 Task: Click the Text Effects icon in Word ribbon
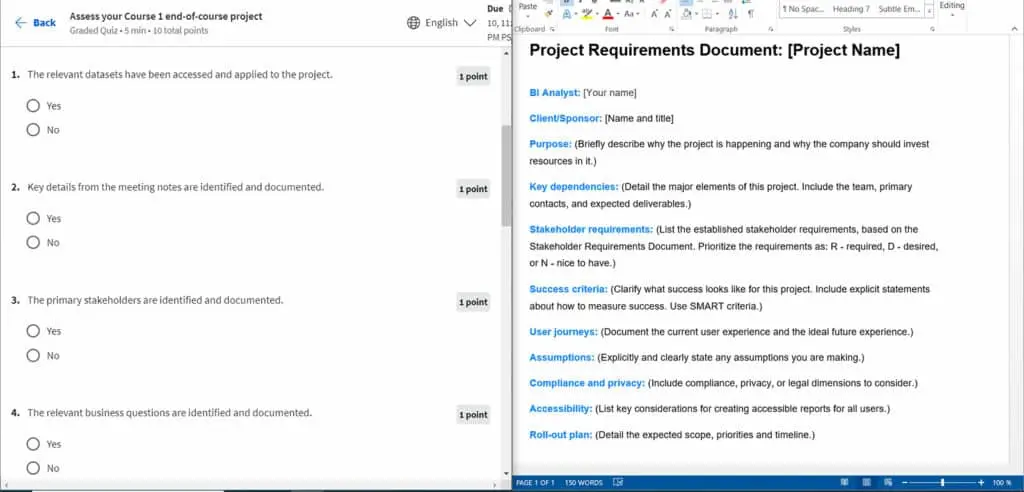coord(567,14)
